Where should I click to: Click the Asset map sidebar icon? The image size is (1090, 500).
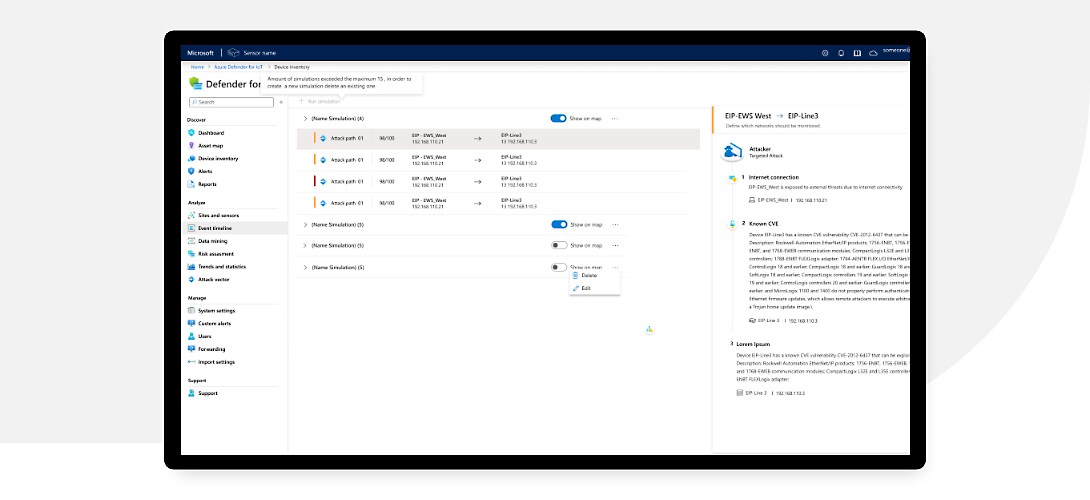click(191, 146)
